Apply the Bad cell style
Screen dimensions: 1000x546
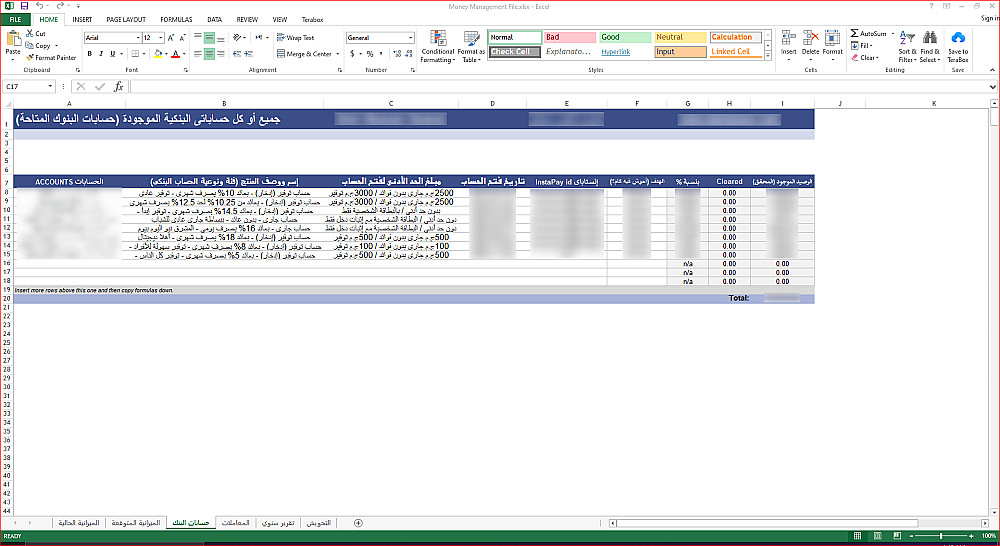(570, 38)
